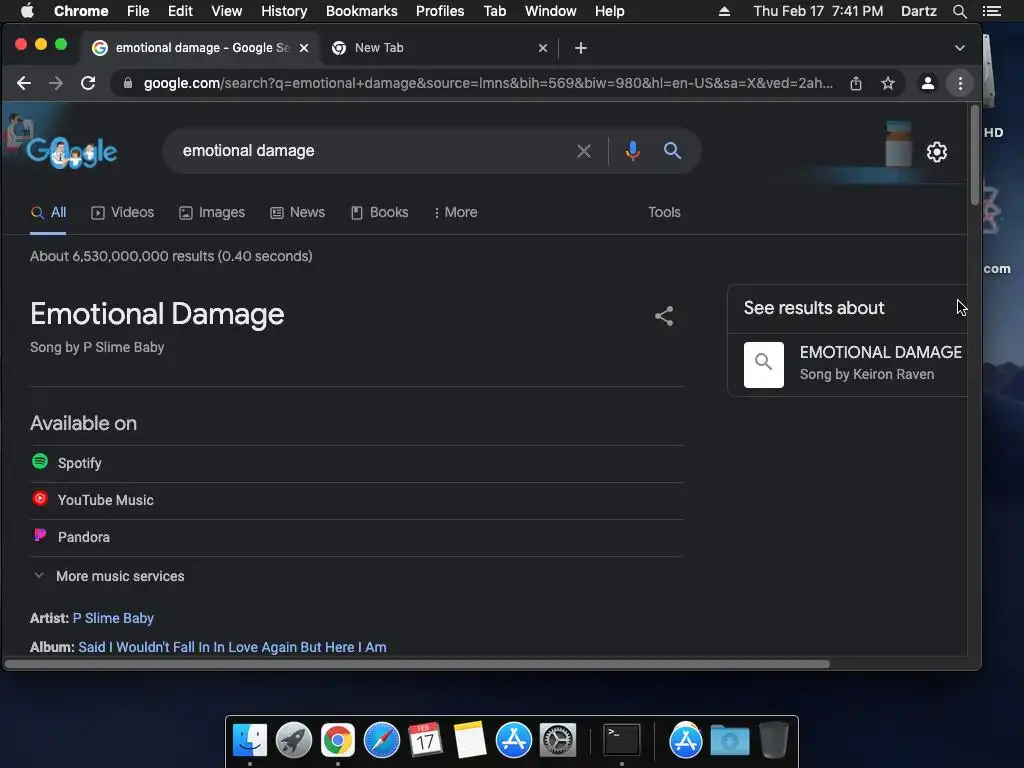The image size is (1024, 768).
Task: Open Terminal from the Dock
Action: (621, 740)
